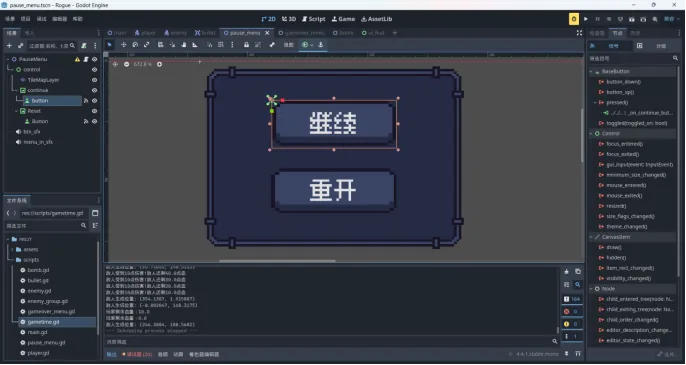Expand the assets folder
Screen dimensions: 686x365
pyautogui.click(x=12, y=249)
